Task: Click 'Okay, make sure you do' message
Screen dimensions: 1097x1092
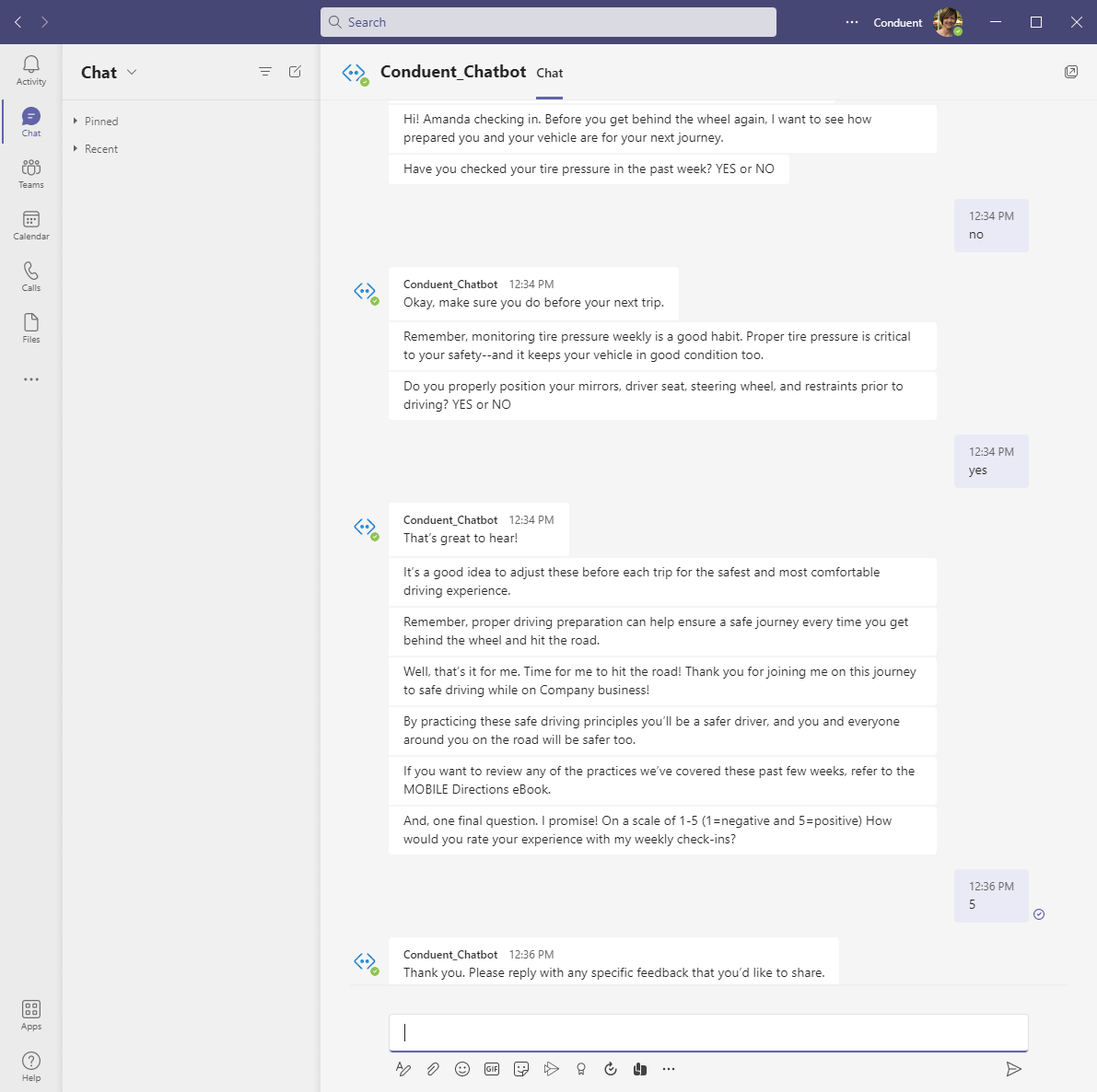Action: tap(534, 293)
